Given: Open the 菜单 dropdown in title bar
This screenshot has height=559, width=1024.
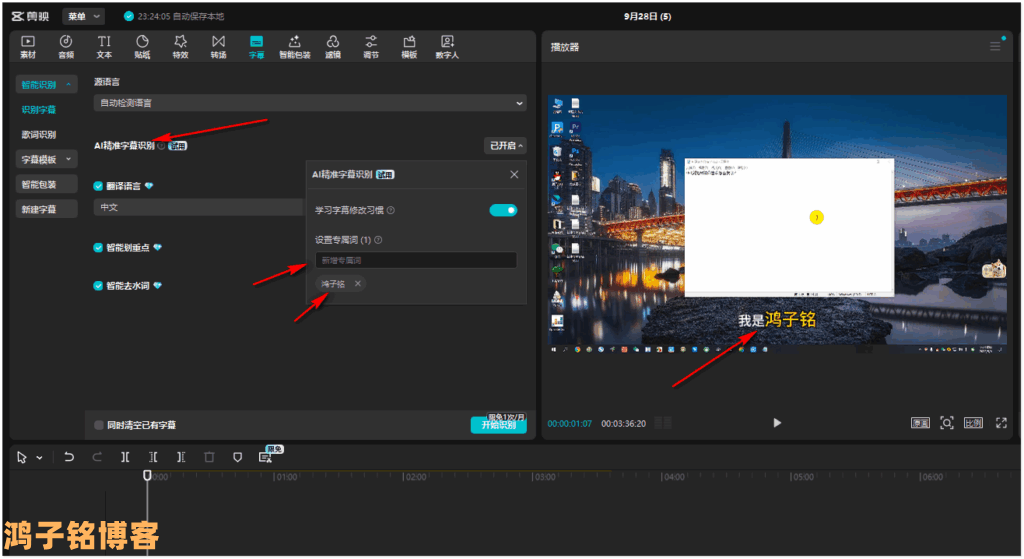Looking at the screenshot, I should pos(83,16).
